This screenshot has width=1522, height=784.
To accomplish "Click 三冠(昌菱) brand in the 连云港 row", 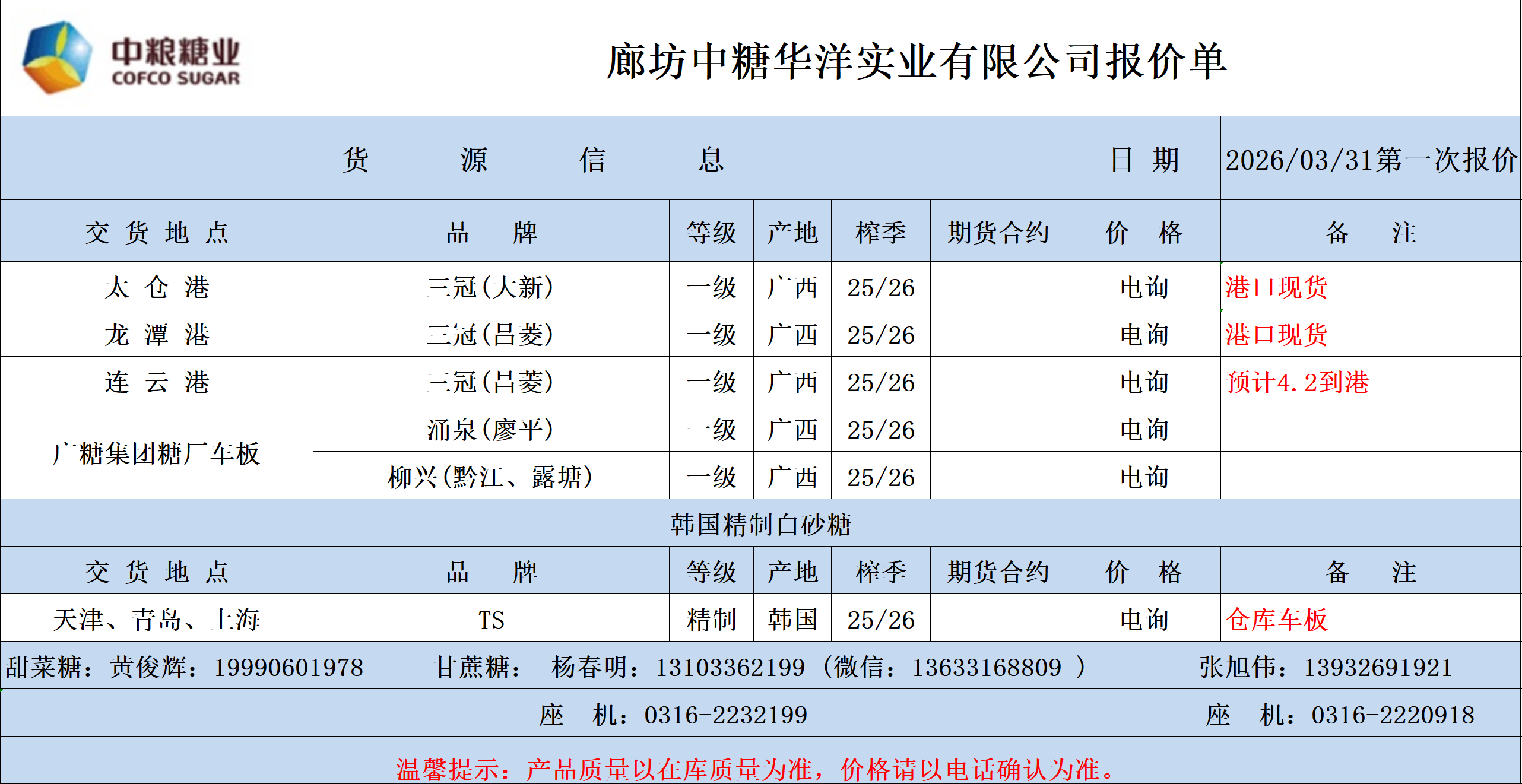I will coord(491,381).
